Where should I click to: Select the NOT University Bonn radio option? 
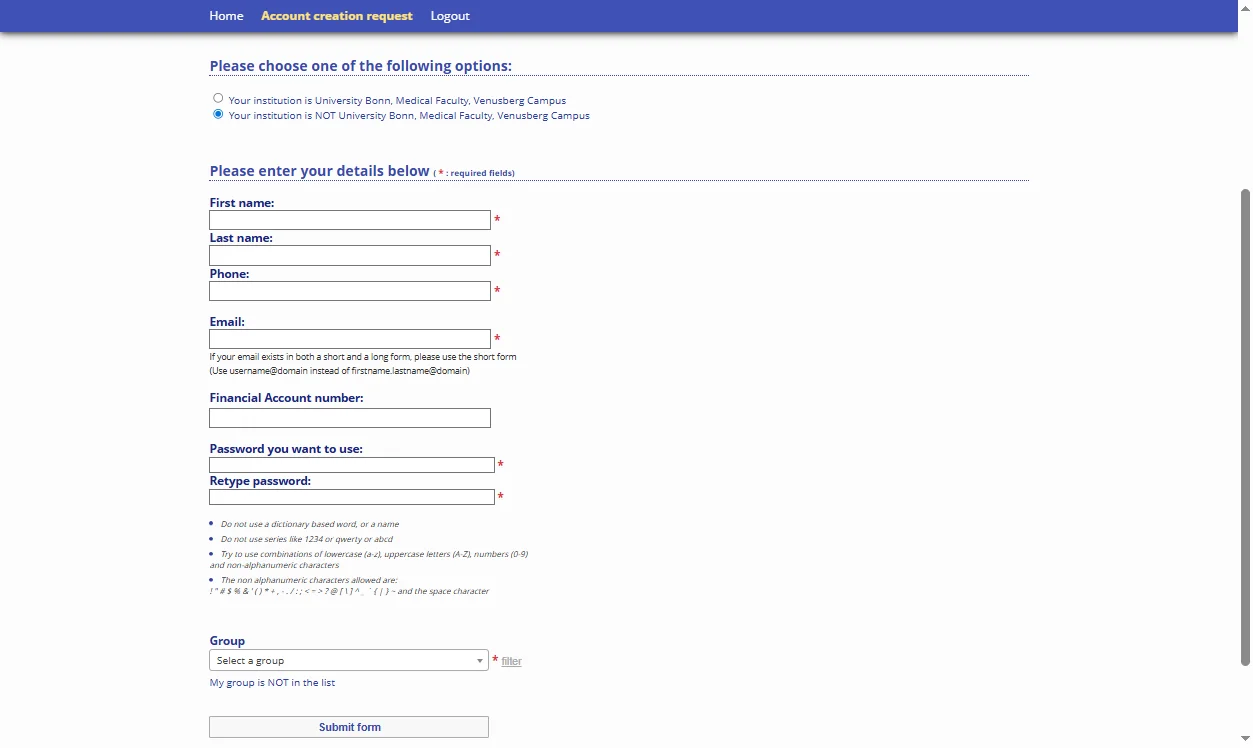coord(218,114)
